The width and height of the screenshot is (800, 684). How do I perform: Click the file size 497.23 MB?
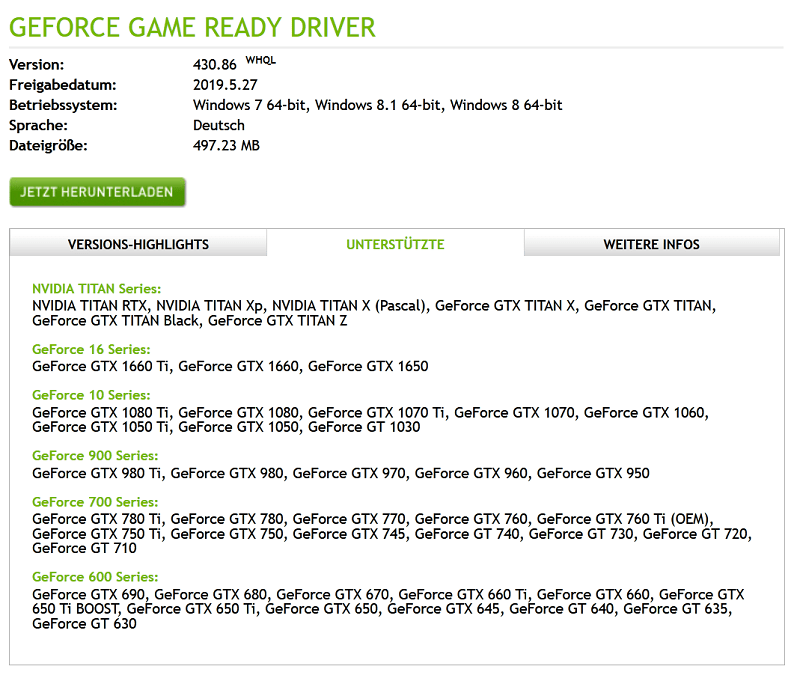226,145
